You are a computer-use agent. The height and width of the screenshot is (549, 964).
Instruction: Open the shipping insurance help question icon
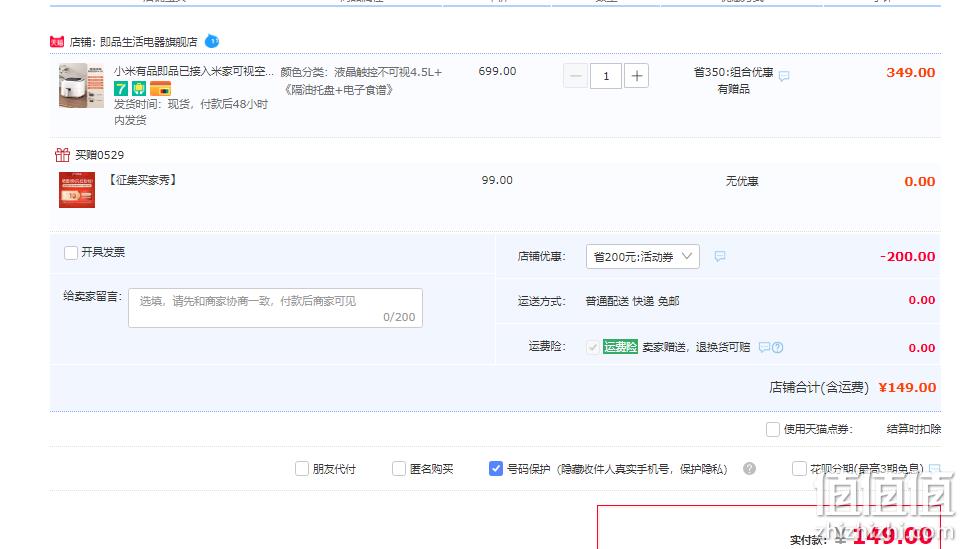point(778,347)
